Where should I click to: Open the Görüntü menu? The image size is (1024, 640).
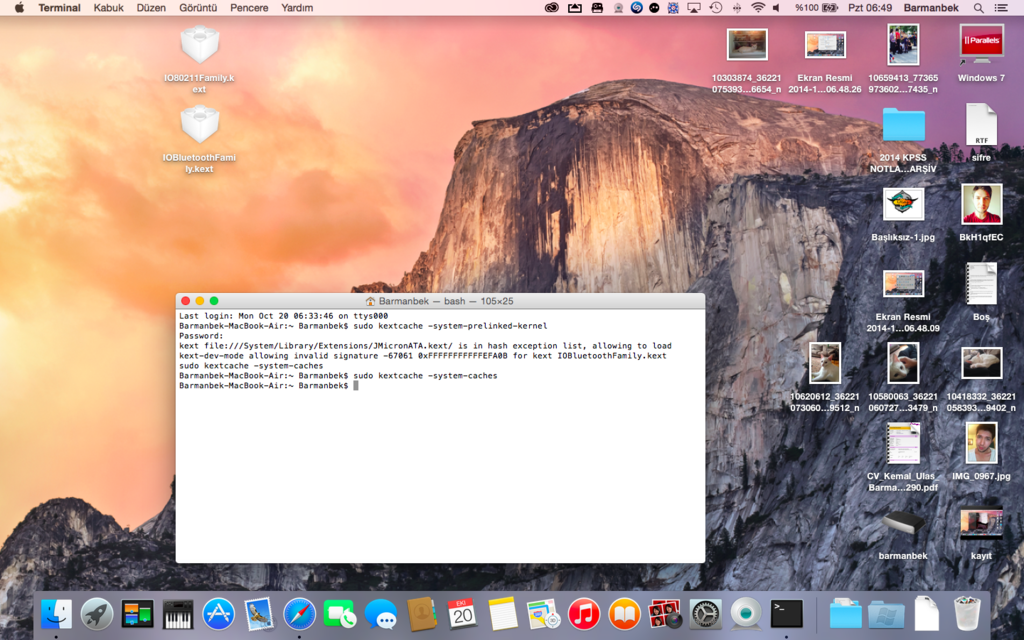198,8
